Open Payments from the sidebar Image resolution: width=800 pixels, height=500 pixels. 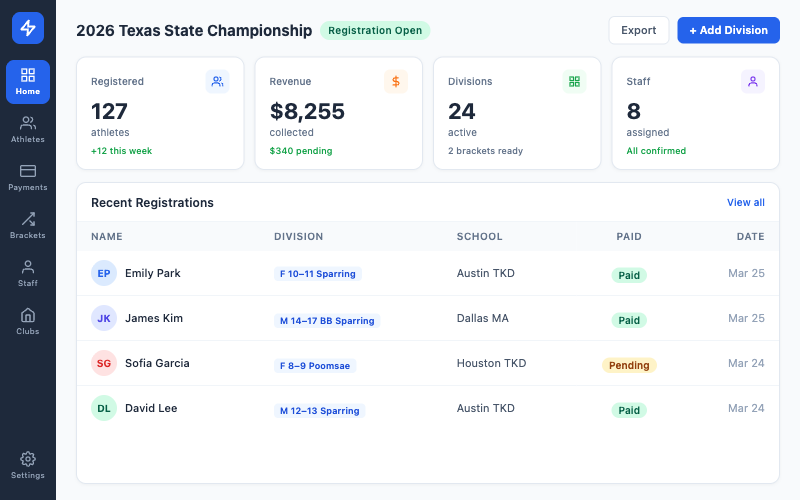tap(28, 178)
